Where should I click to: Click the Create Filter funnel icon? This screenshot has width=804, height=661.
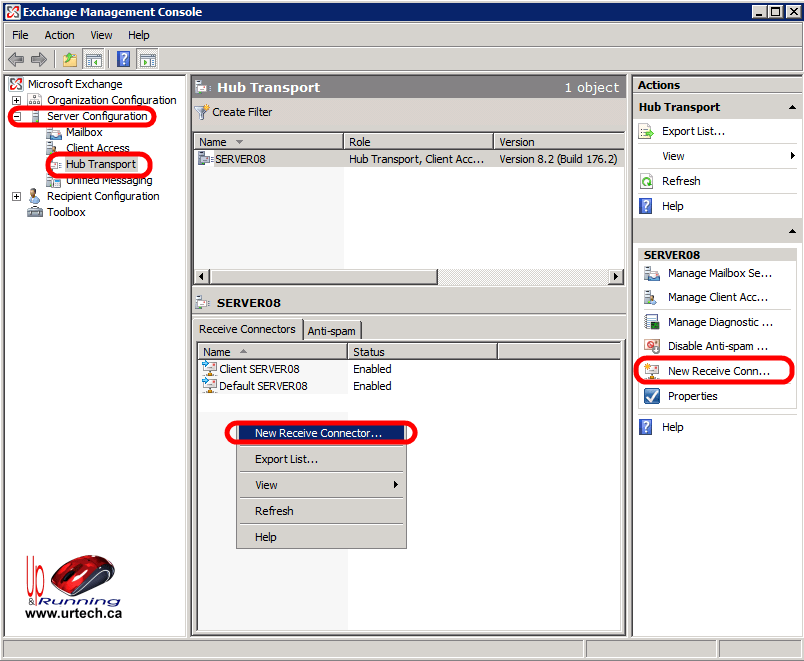tap(202, 112)
